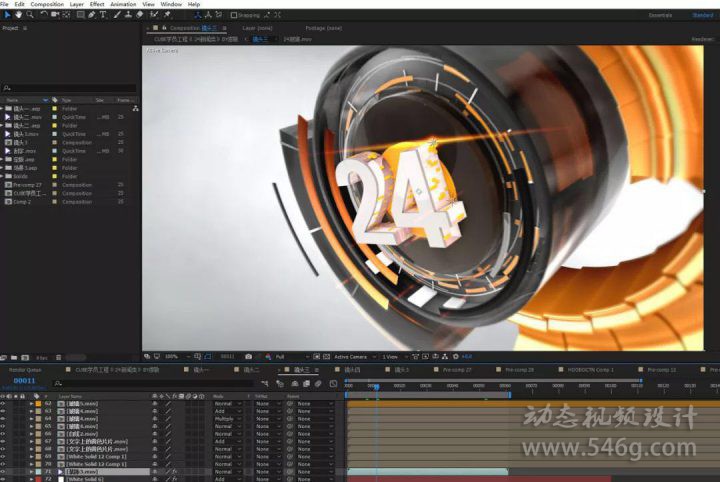Image resolution: width=720 pixels, height=482 pixels.
Task: Select the Hand tool in toolbar
Action: point(19,15)
